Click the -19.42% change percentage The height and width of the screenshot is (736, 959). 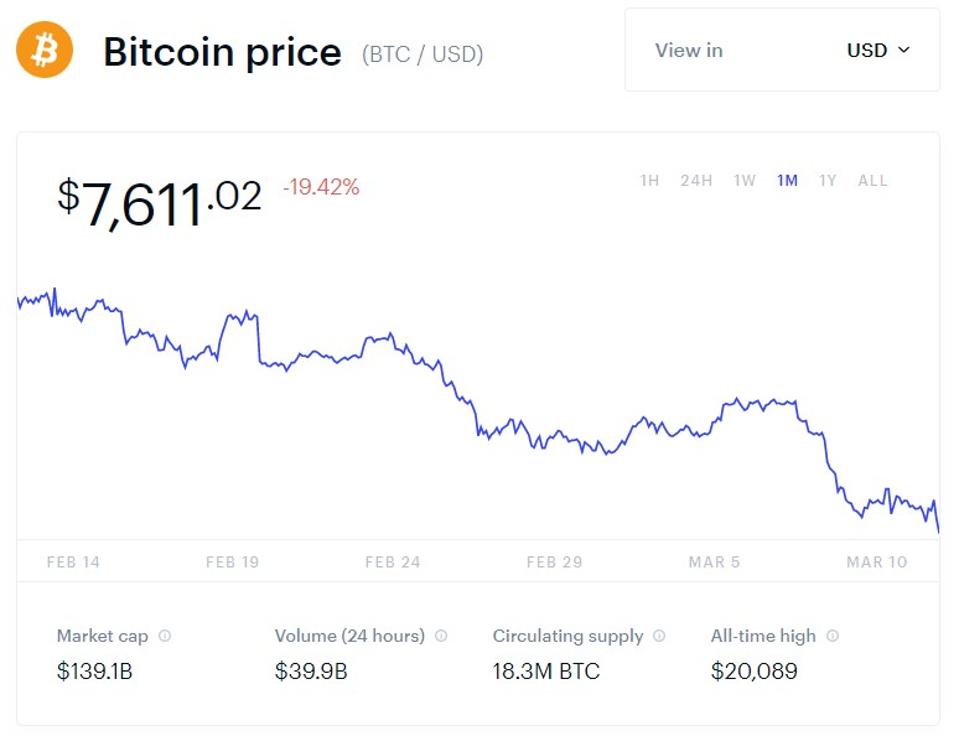coord(321,187)
